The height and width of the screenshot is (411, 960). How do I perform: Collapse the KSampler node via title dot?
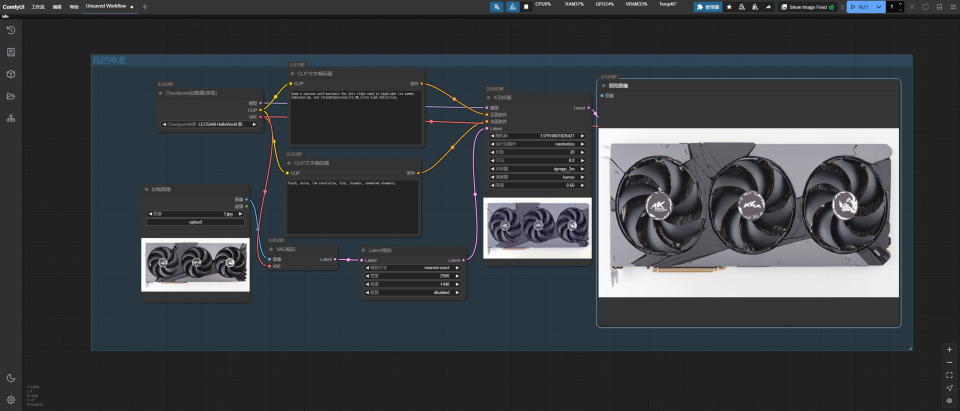point(489,97)
